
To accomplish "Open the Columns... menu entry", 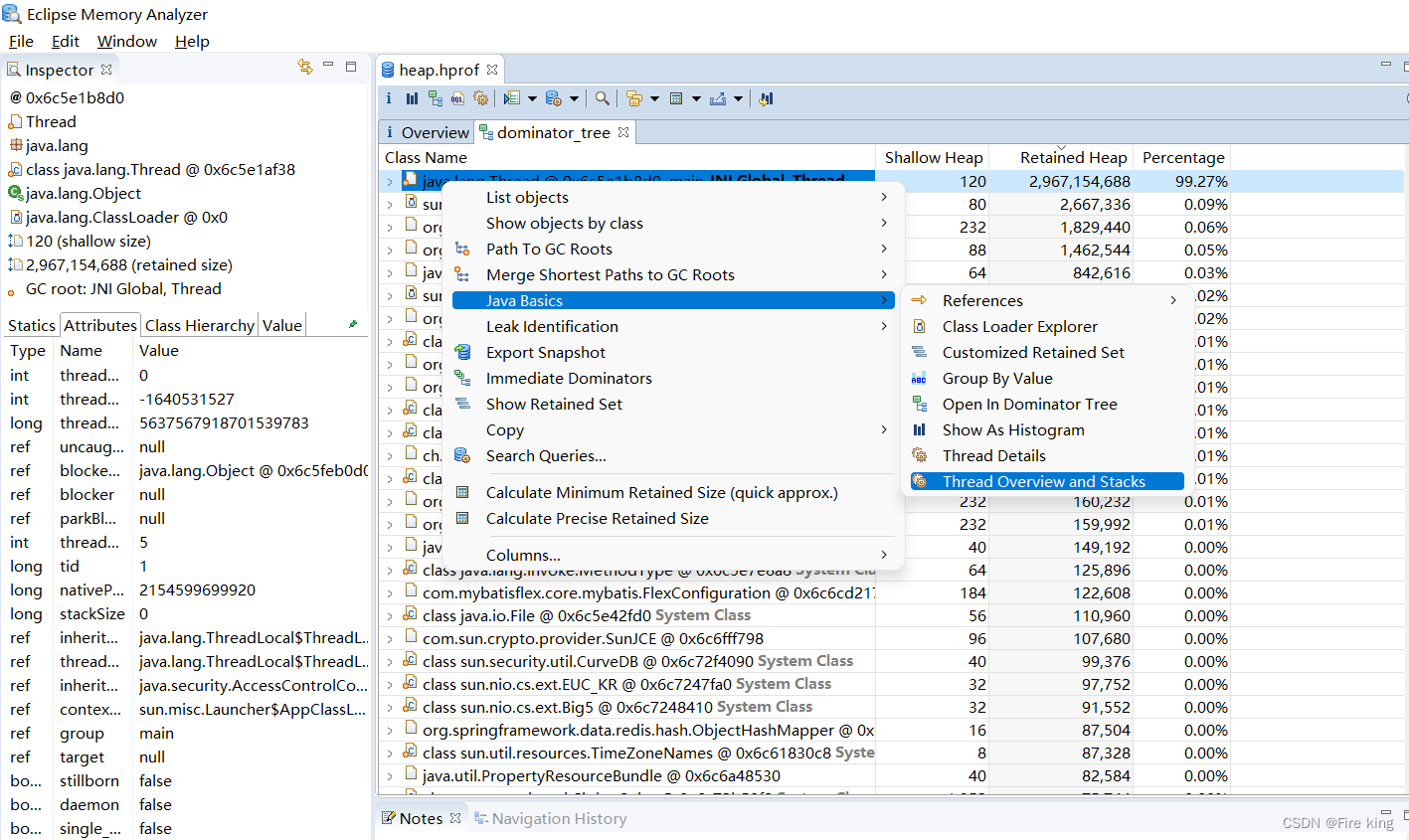I will click(672, 555).
